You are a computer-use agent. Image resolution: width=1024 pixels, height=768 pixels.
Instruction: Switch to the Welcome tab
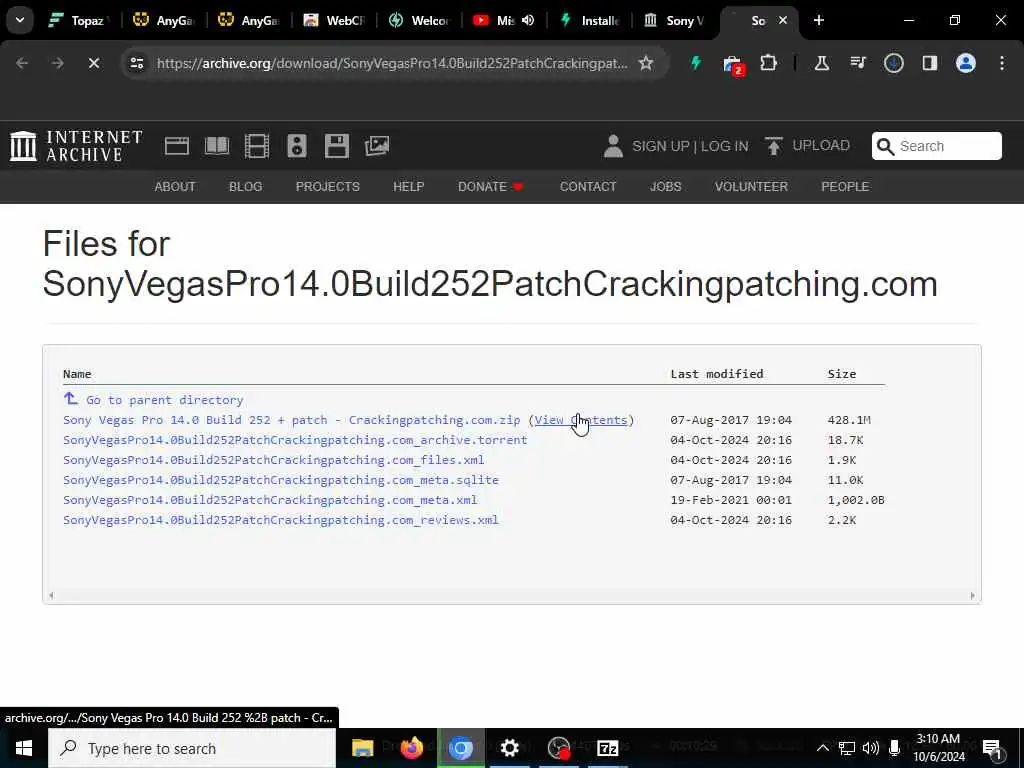pyautogui.click(x=419, y=20)
